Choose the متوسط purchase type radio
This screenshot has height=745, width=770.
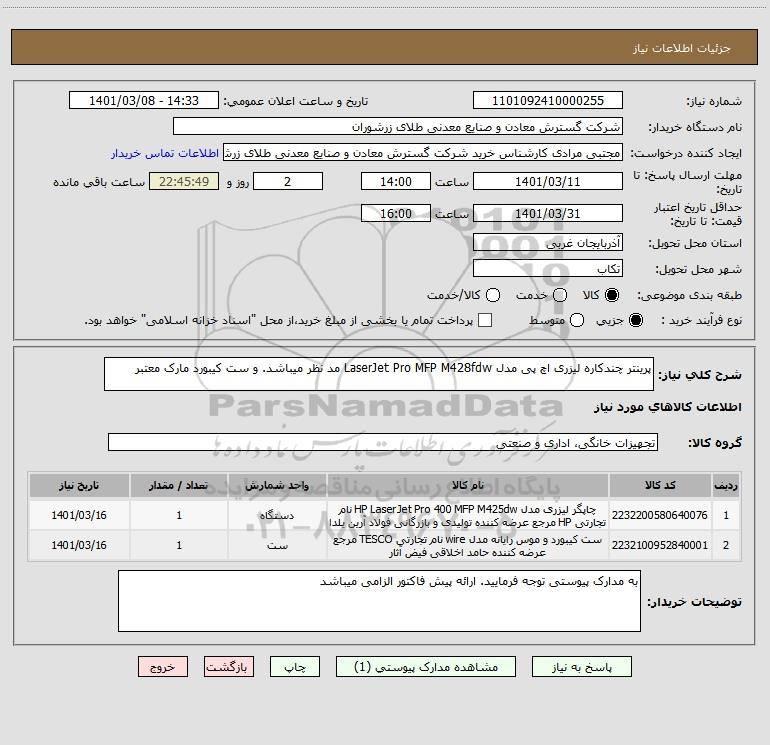tap(577, 320)
